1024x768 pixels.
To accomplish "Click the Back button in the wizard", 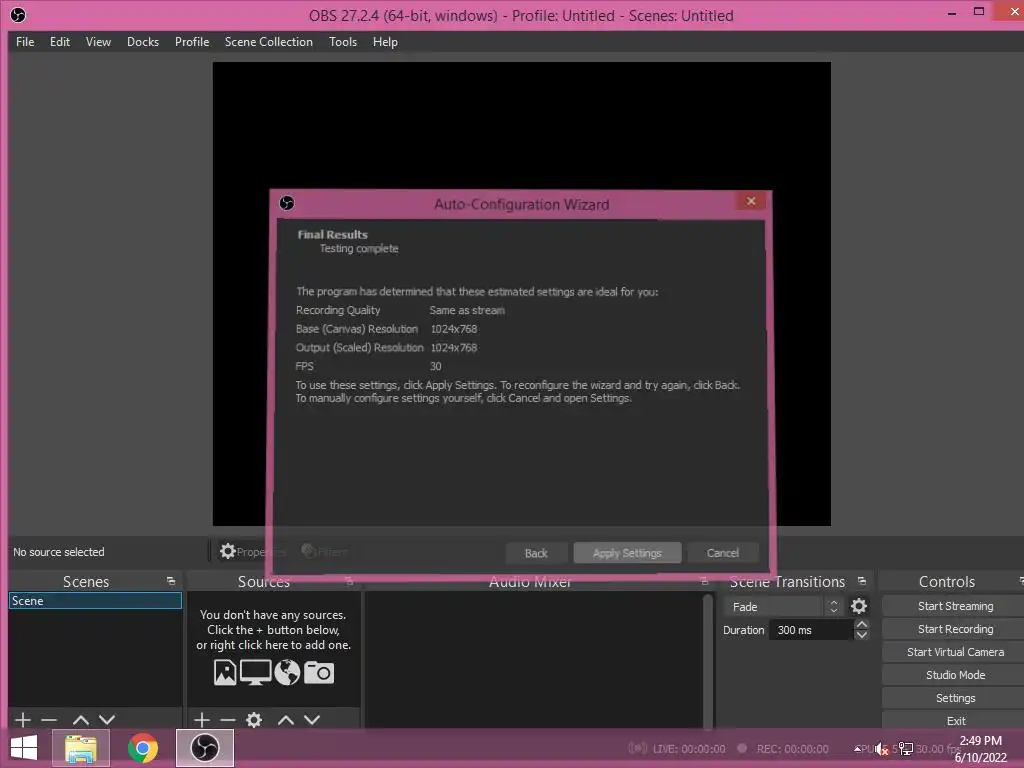I will pos(536,553).
